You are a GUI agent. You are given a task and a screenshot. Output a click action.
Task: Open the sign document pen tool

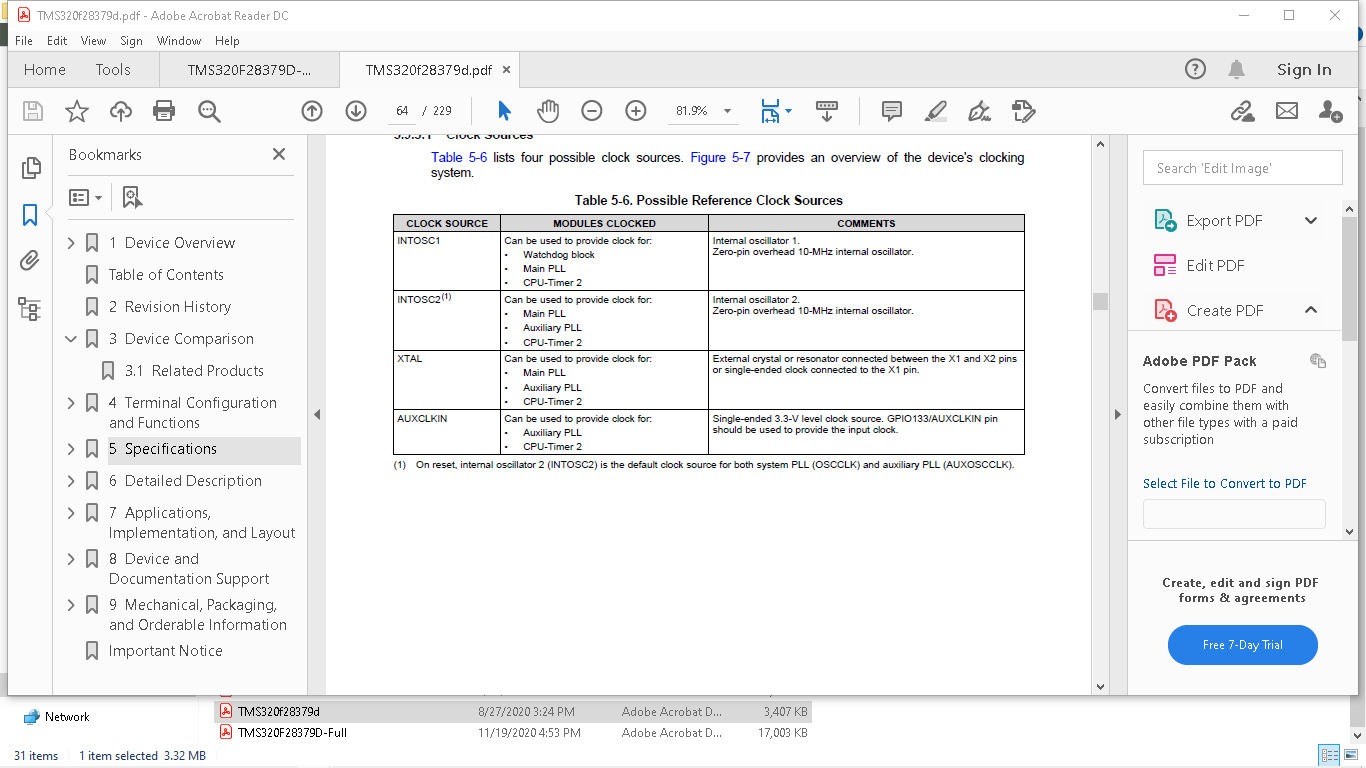pos(980,111)
